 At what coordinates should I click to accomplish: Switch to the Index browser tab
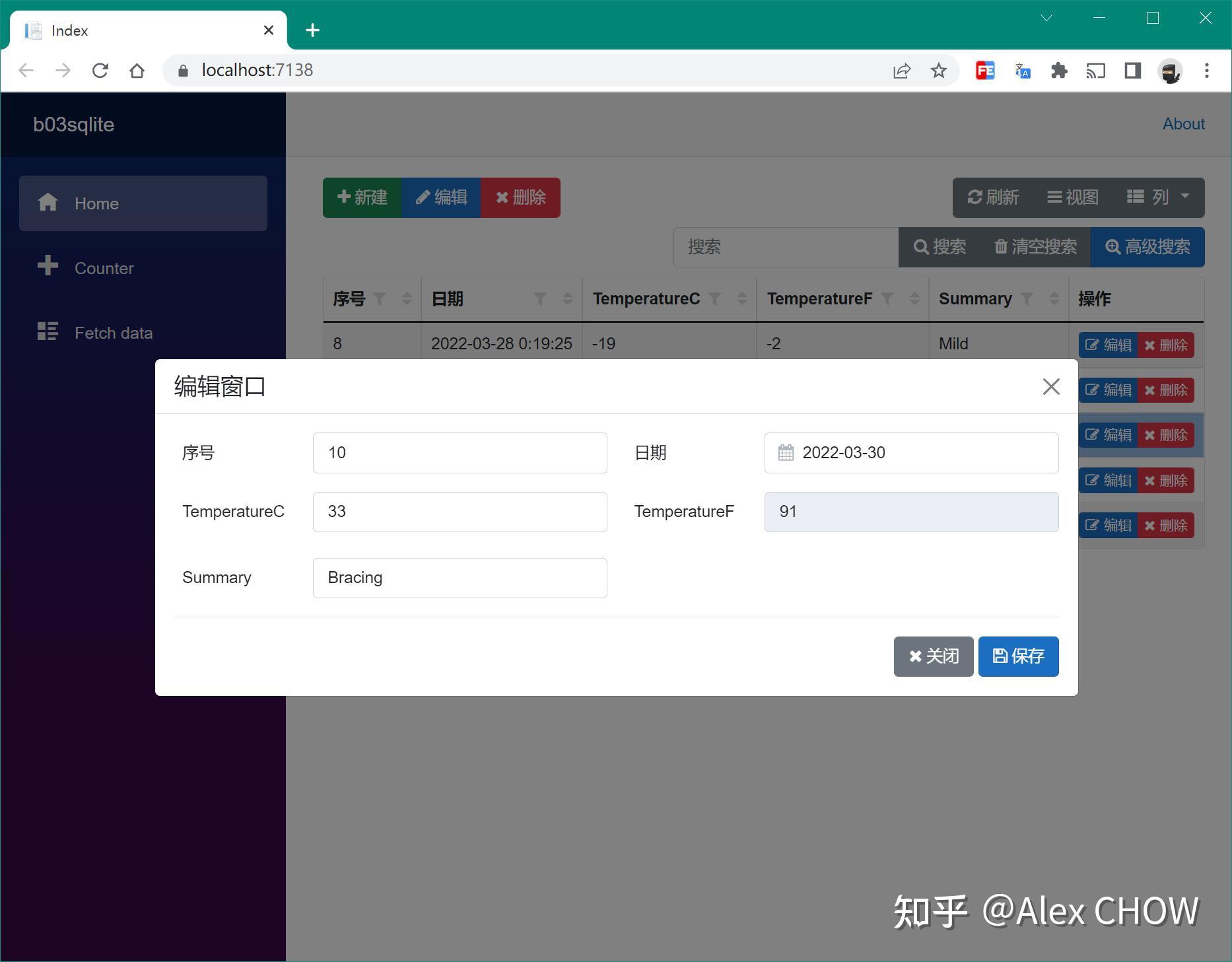click(x=71, y=30)
